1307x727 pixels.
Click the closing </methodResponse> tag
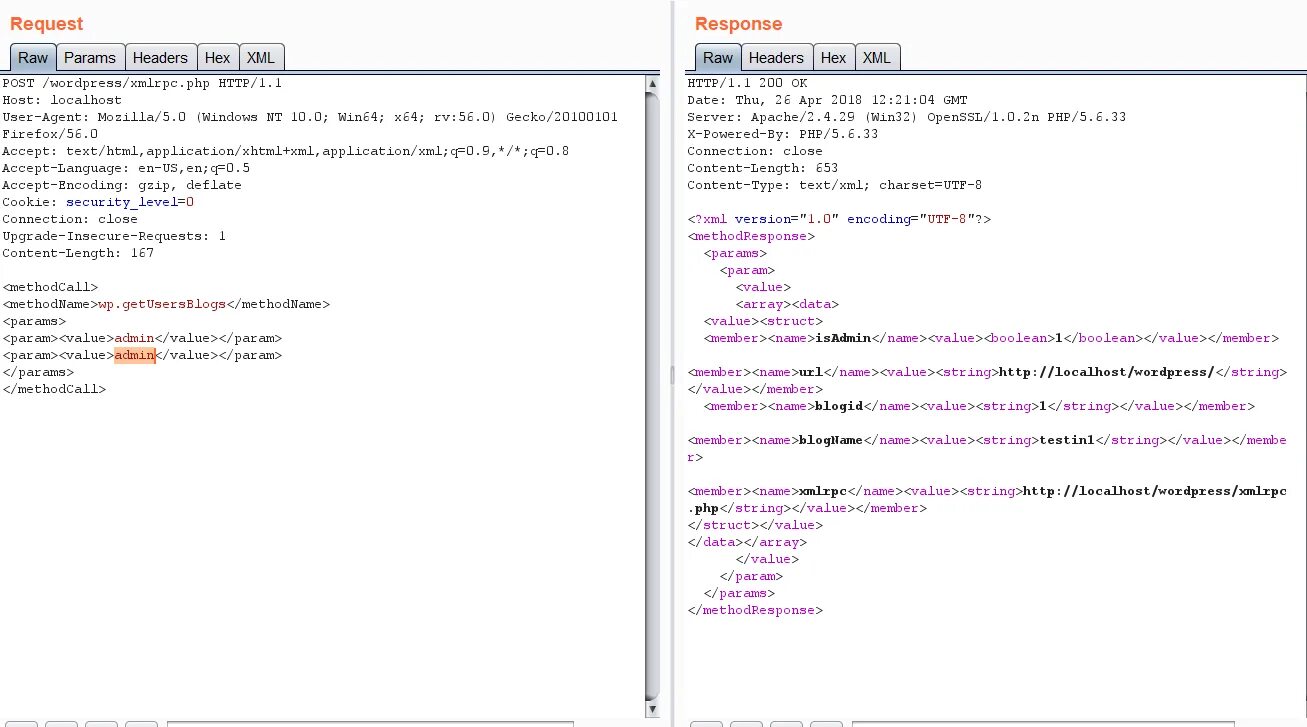755,610
